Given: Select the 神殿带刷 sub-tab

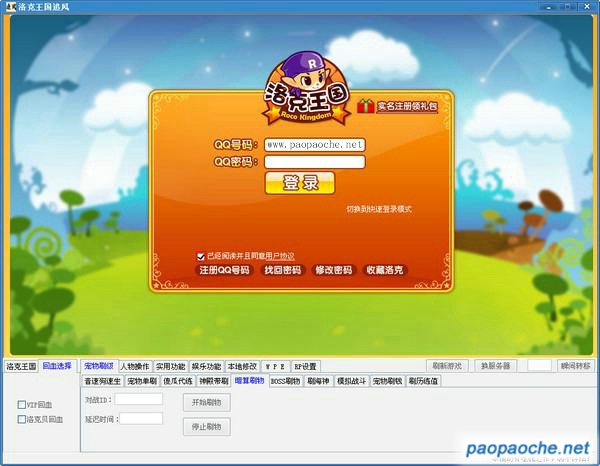Looking at the screenshot, I should coord(214,381).
